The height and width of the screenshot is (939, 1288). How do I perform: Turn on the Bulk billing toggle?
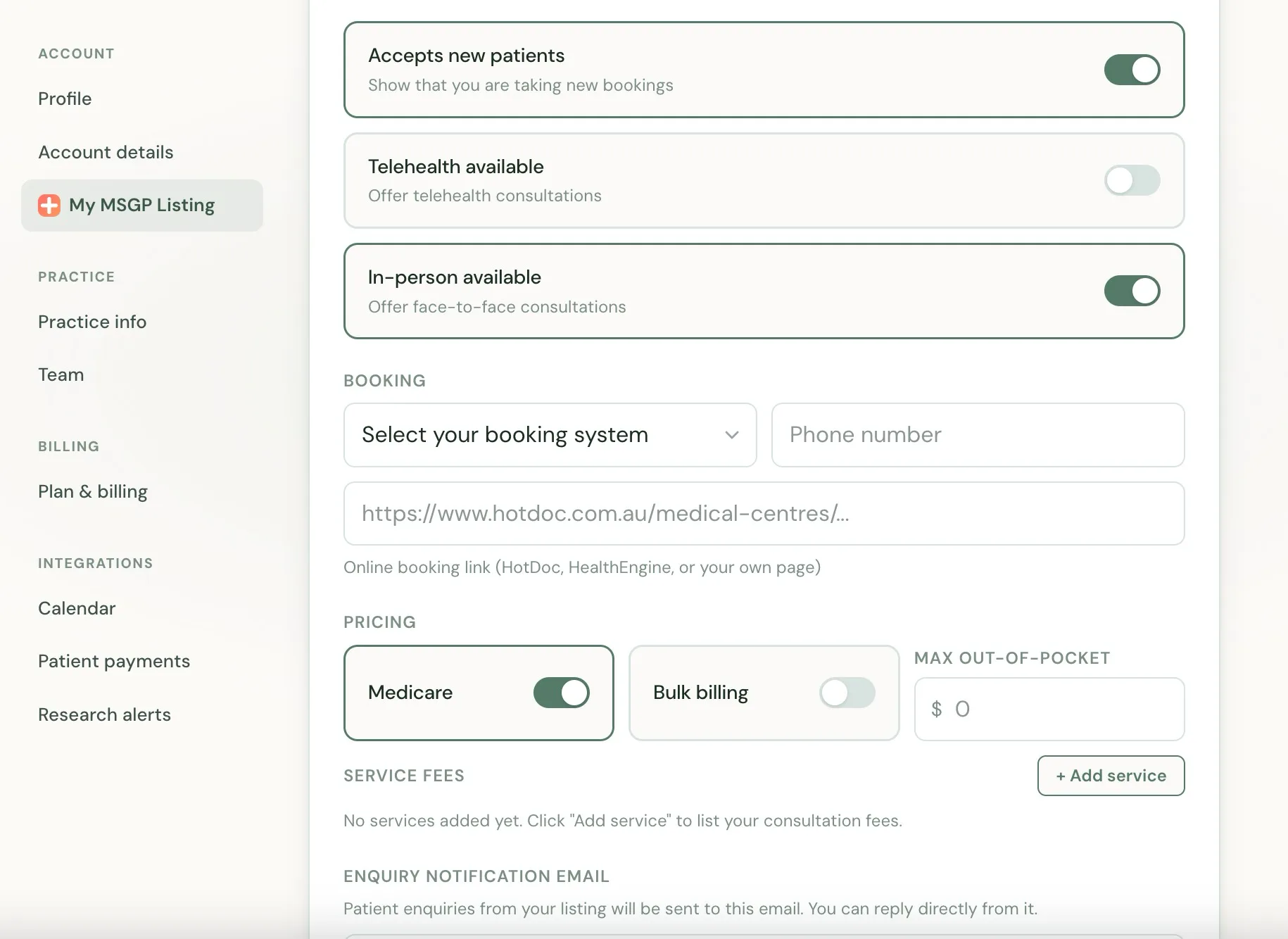pos(847,693)
